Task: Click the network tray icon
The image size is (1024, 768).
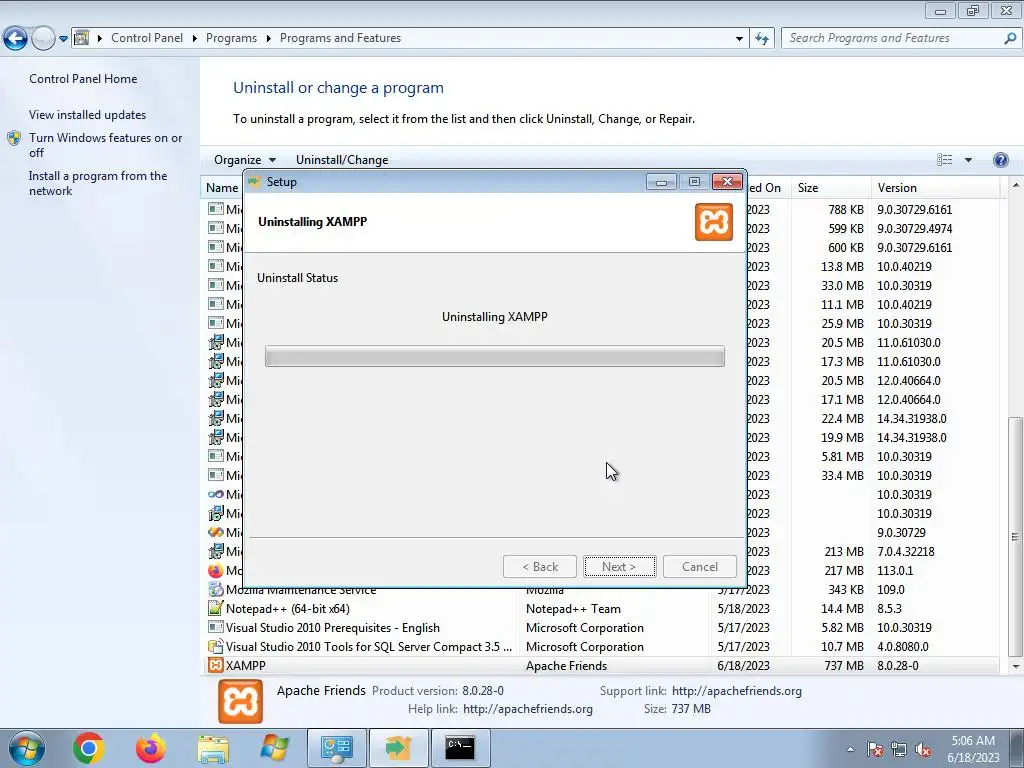Action: (899, 749)
